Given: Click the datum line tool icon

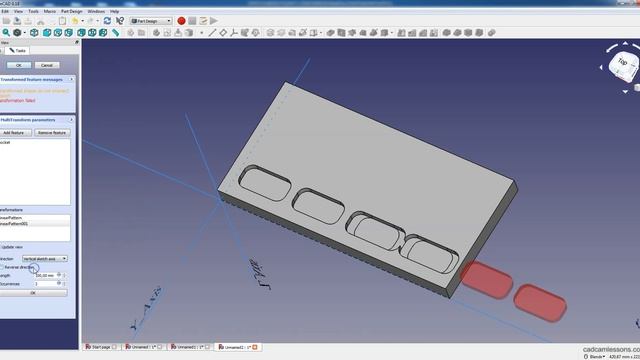Looking at the screenshot, I should coord(212,33).
